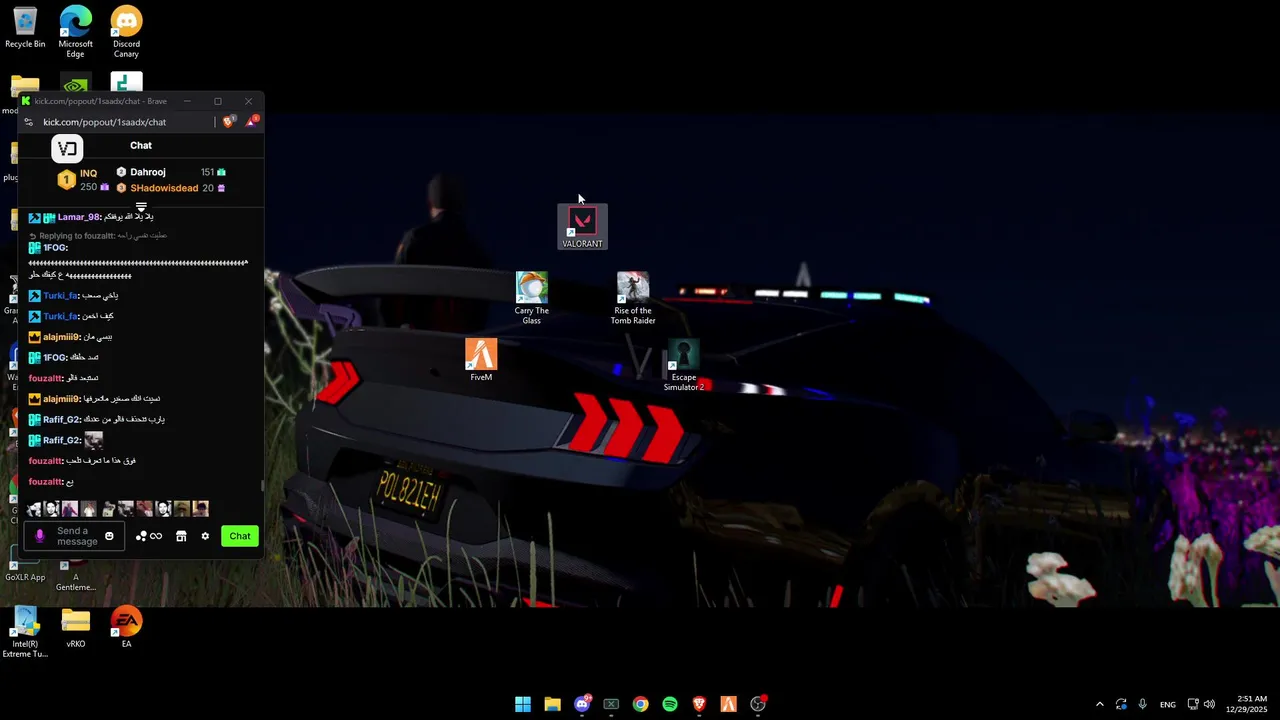Image resolution: width=1280 pixels, height=720 pixels.
Task: Click last emote thumbnail in emote row
Action: coord(201,509)
